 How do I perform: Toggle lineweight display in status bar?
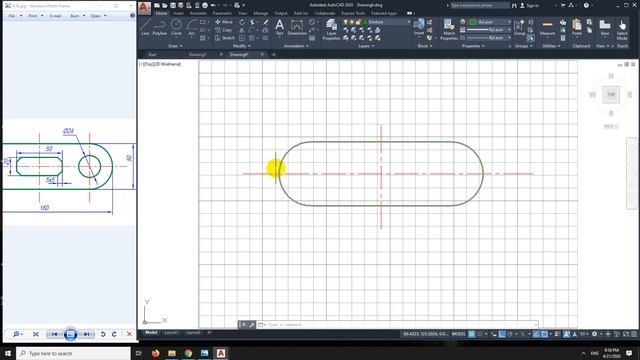[557, 334]
